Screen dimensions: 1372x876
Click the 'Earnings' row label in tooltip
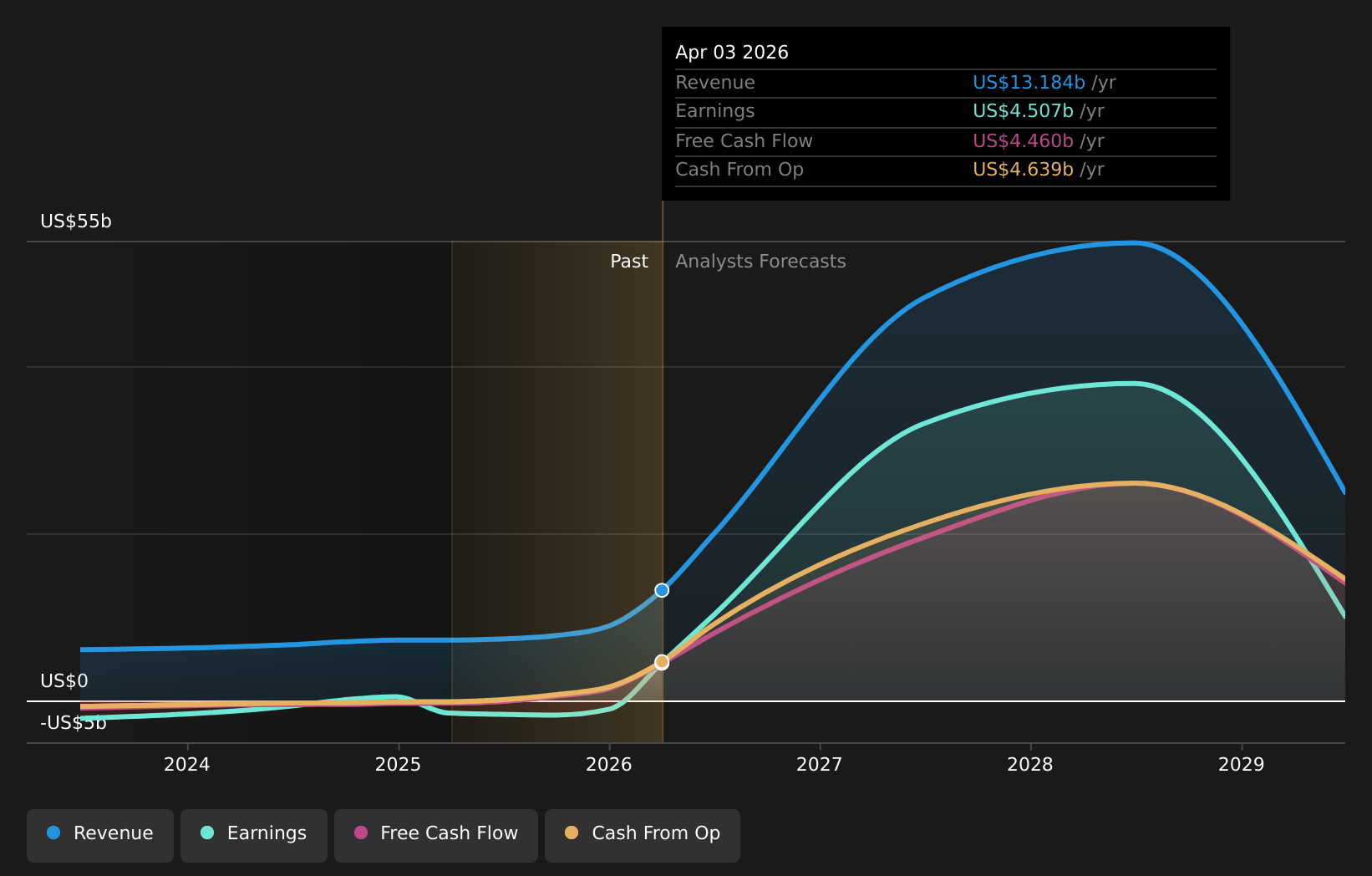pos(715,111)
